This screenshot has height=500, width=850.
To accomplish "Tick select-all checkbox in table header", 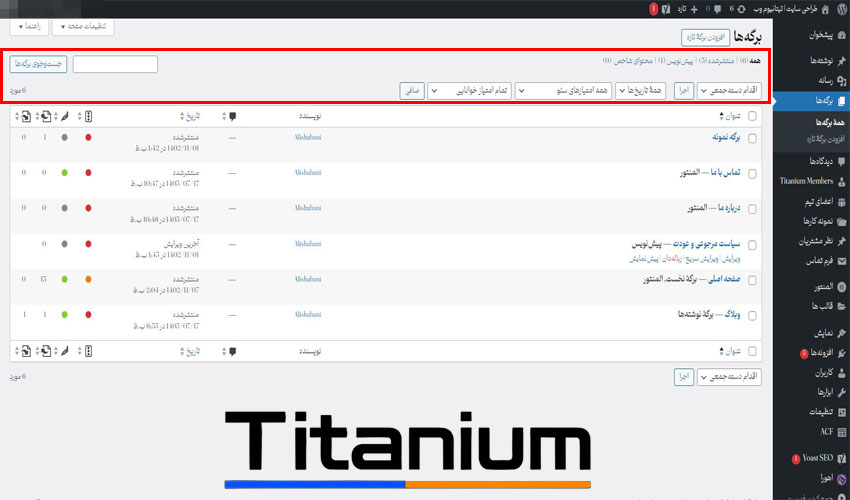I will click(x=752, y=116).
